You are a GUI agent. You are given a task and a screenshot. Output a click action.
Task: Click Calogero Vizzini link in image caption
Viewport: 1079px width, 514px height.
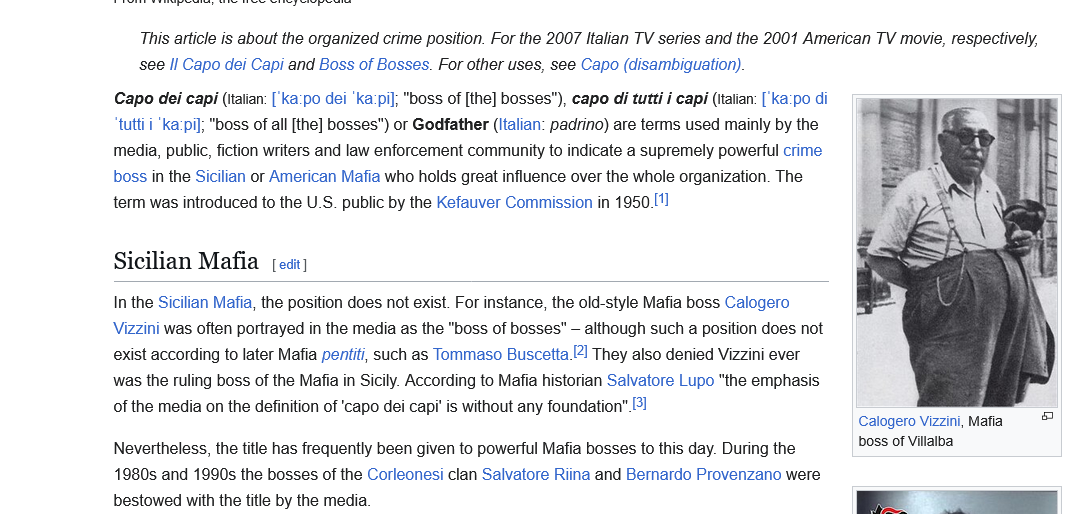tap(909, 422)
